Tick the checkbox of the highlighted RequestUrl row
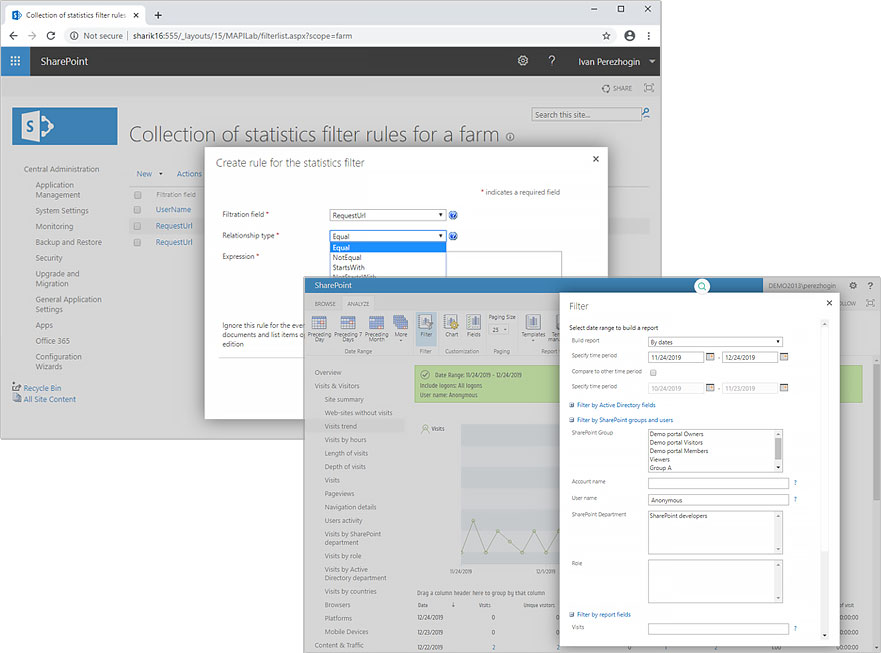881x653 pixels. pos(137,226)
